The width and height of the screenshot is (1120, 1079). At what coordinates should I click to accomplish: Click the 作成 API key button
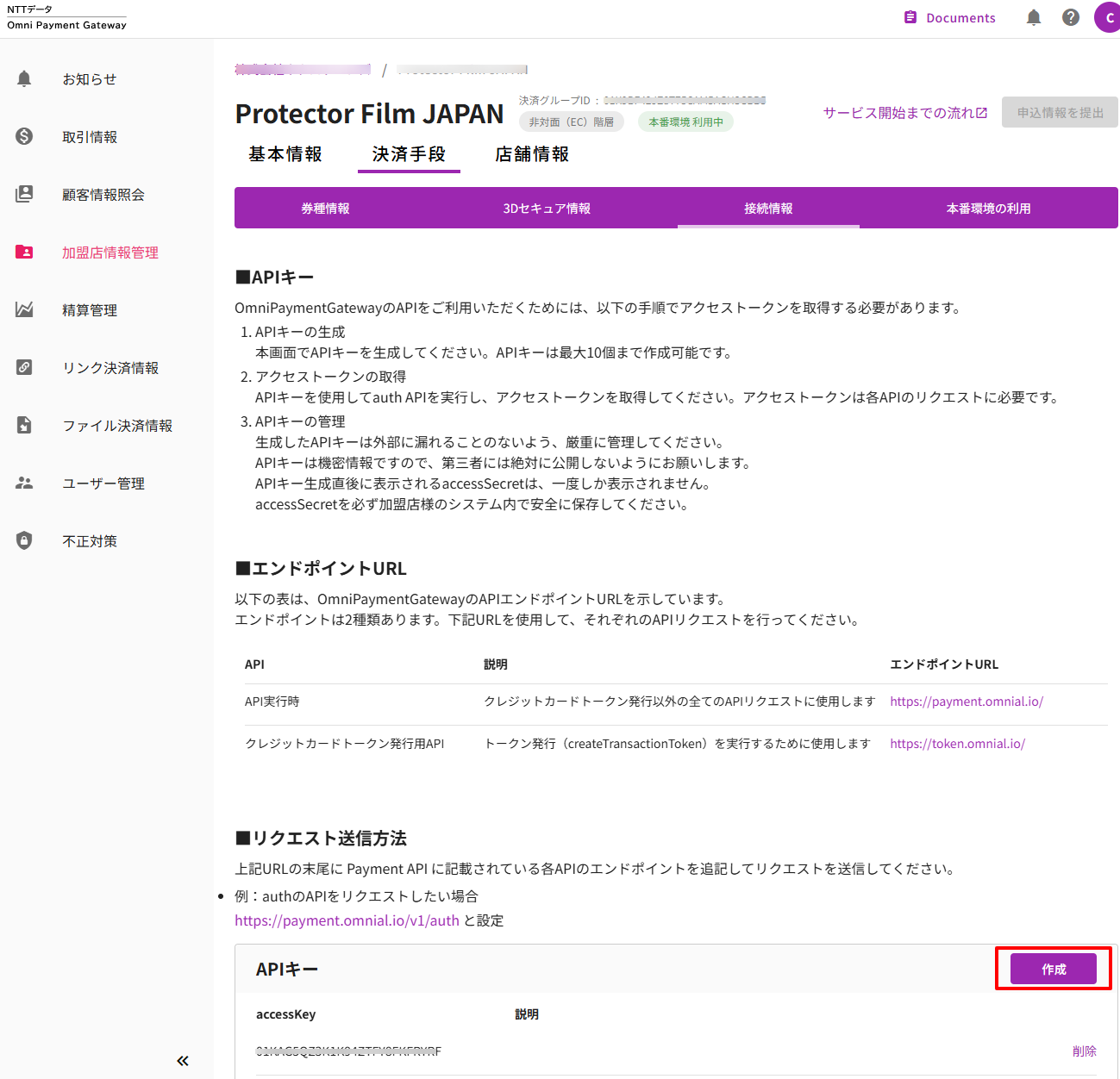pyautogui.click(x=1054, y=970)
